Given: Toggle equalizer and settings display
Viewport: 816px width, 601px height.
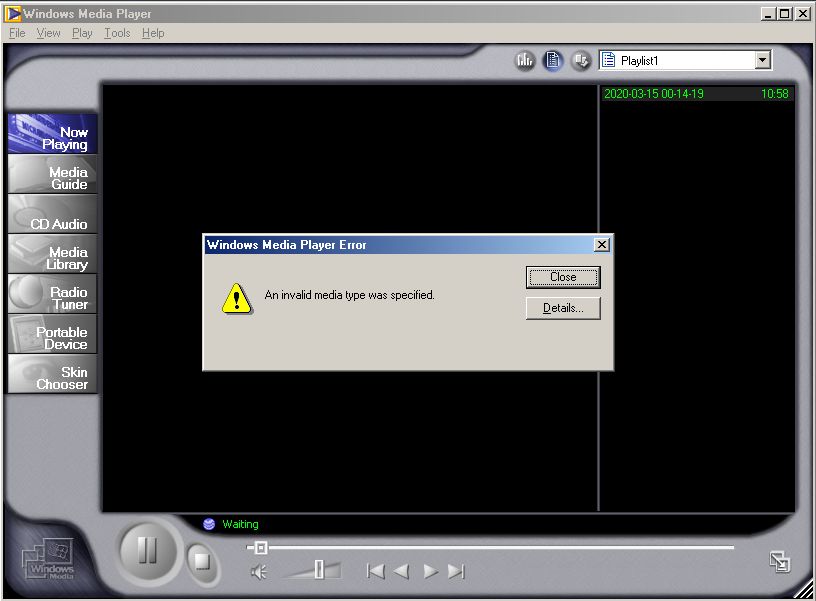Looking at the screenshot, I should click(x=525, y=61).
